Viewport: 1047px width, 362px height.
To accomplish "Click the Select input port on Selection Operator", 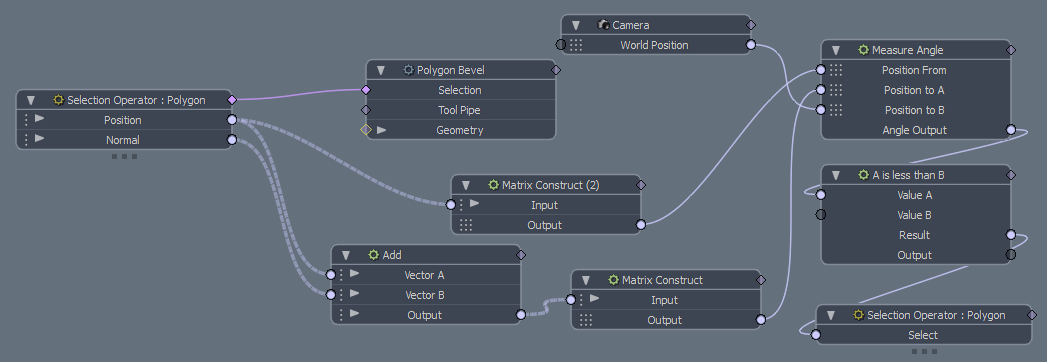I will [x=816, y=335].
